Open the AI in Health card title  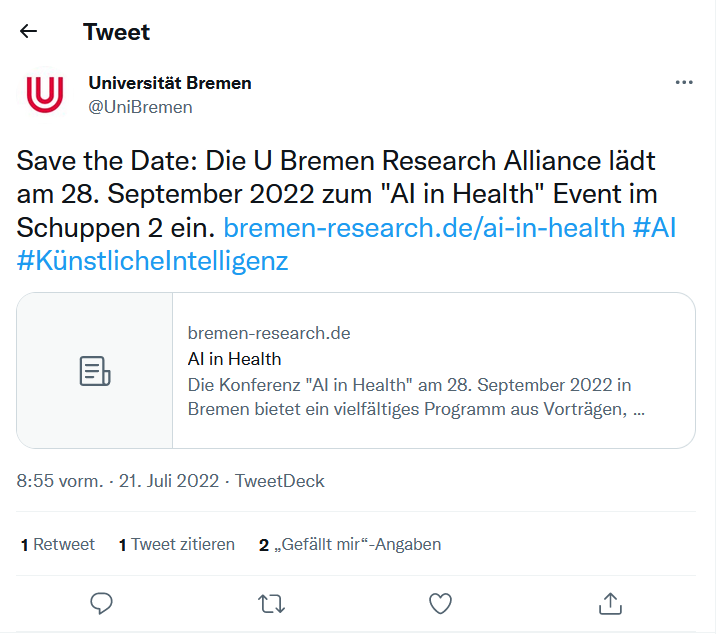click(x=235, y=359)
